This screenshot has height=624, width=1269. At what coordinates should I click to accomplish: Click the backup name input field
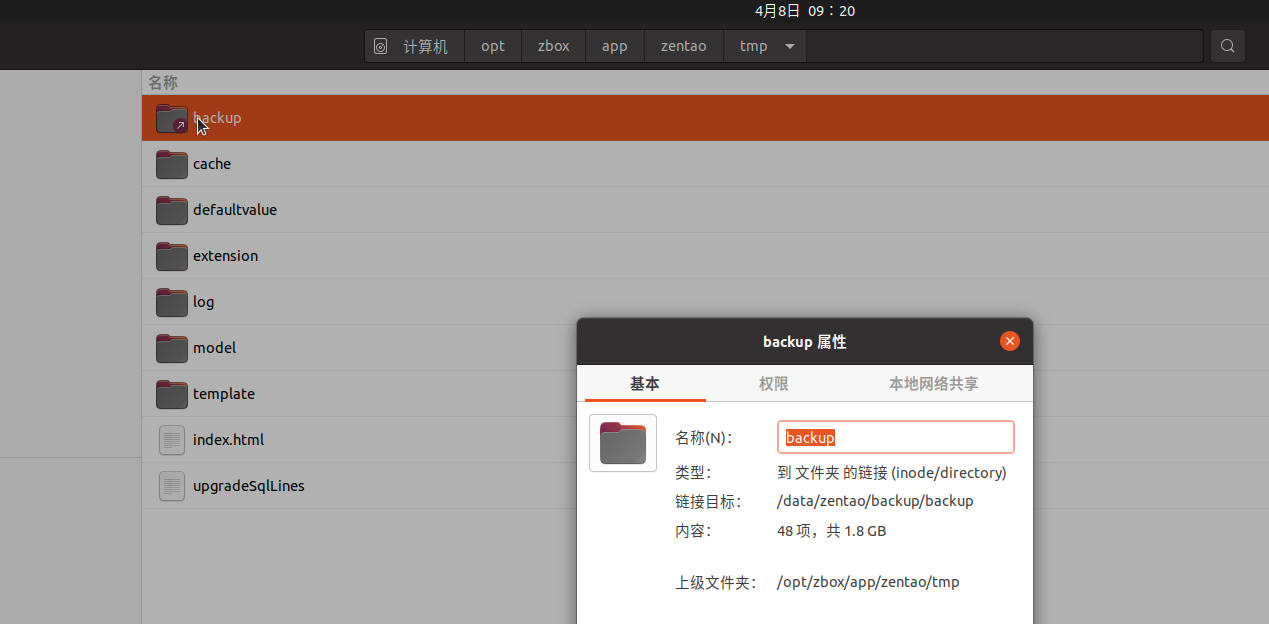coord(895,437)
